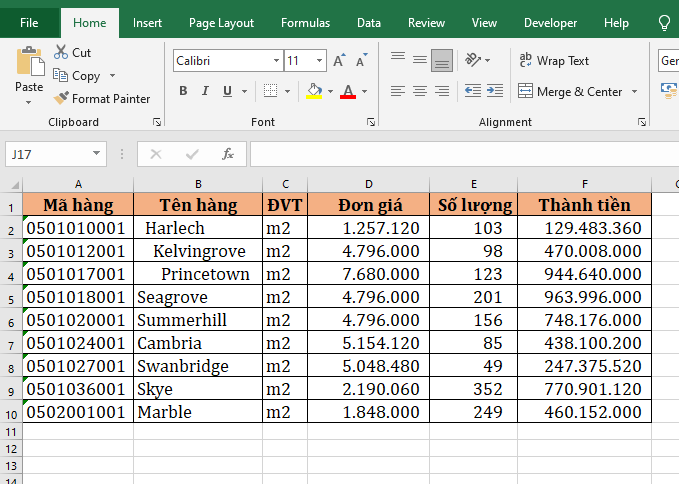
Task: Toggle Italic formatting
Action: point(206,92)
